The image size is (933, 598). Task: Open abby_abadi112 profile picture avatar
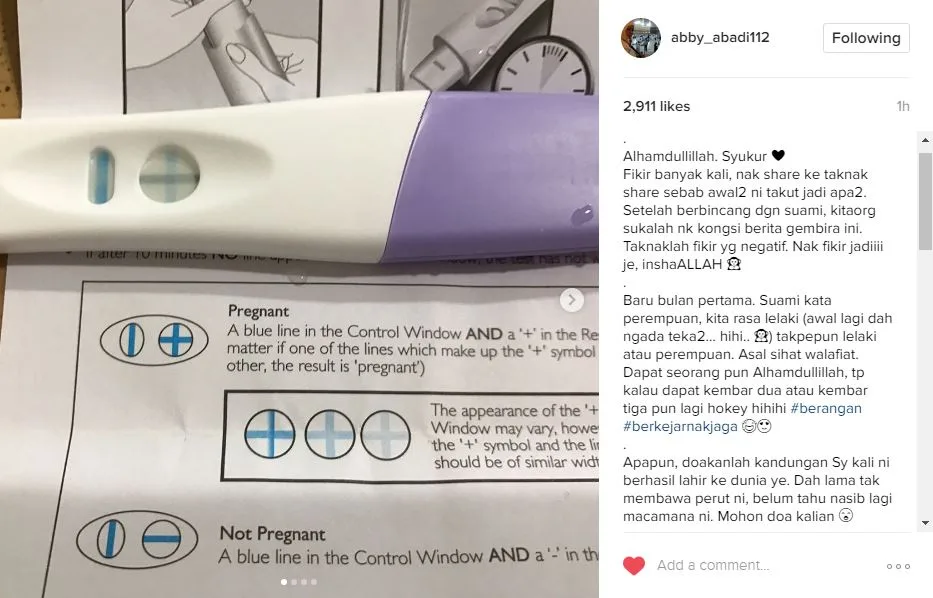641,38
